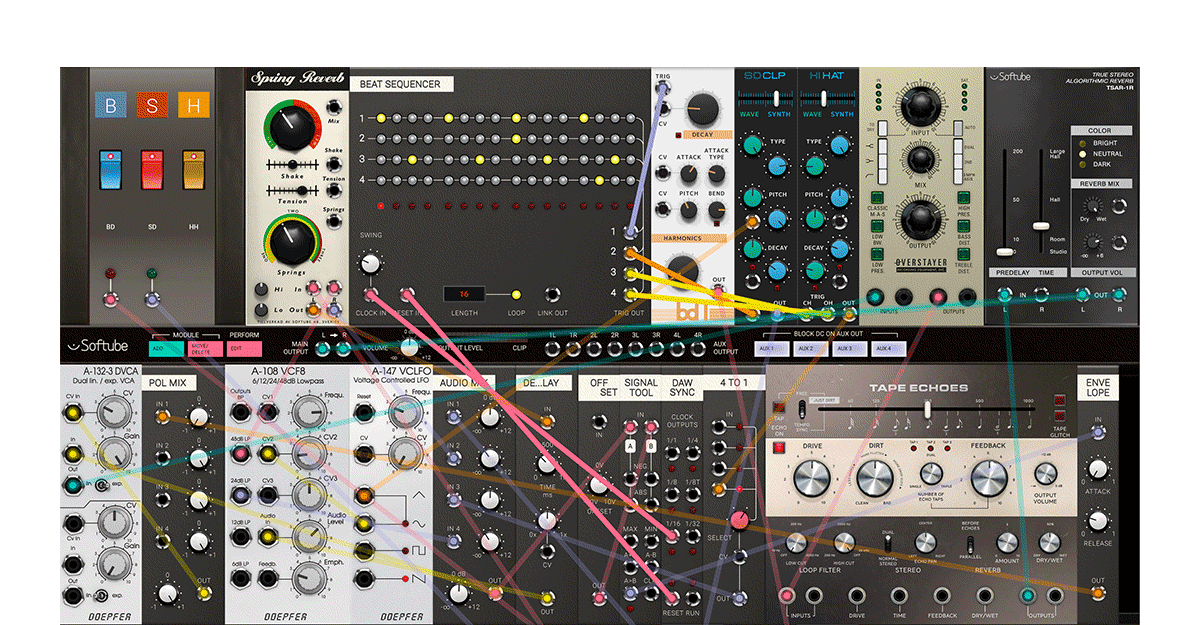Toggle the blue BD rocker switch
This screenshot has width=1200, height=625.
(110, 170)
